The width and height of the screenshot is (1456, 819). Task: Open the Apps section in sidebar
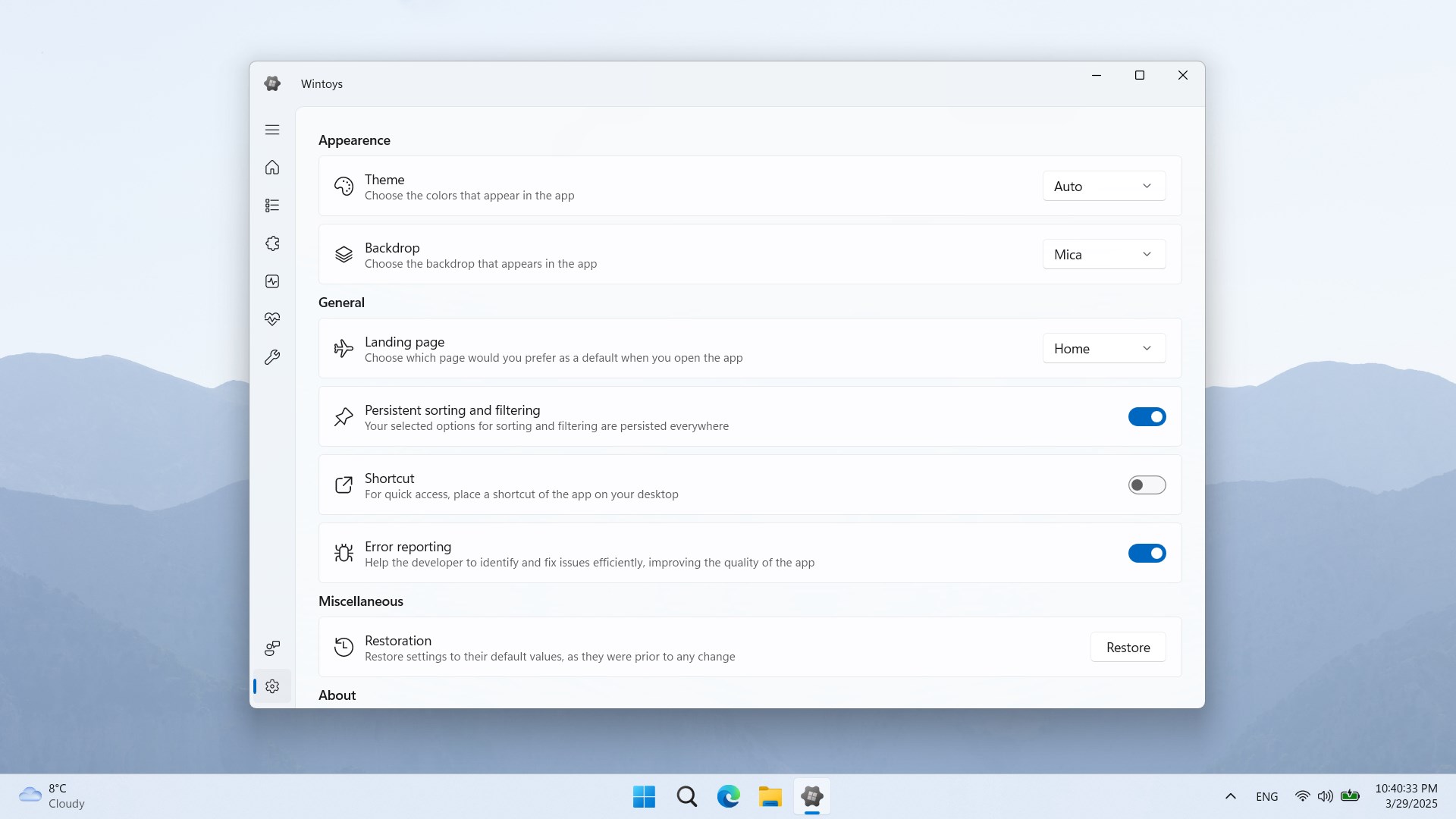pos(271,205)
